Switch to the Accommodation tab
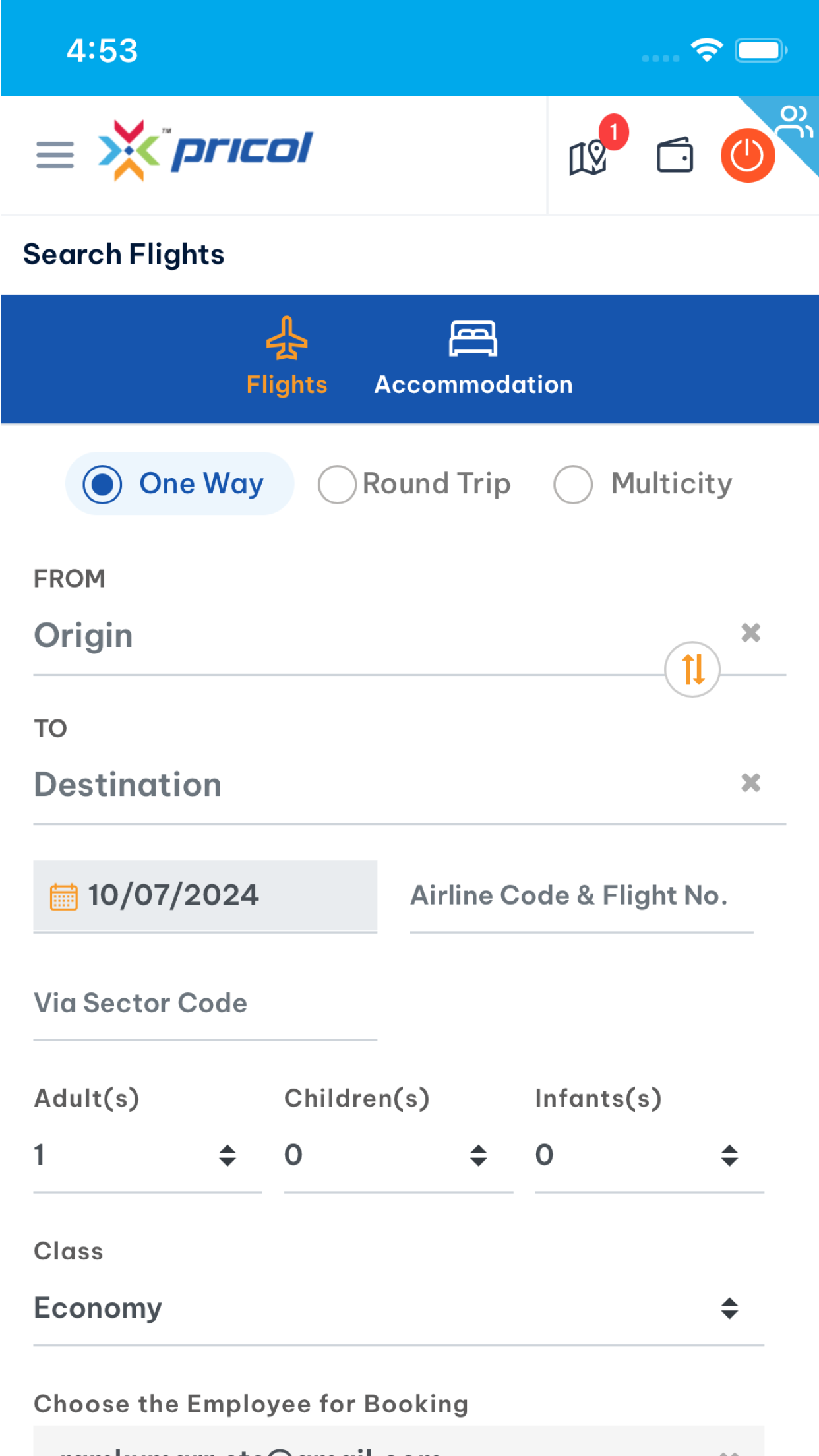Viewport: 819px width, 1456px height. coord(473,357)
